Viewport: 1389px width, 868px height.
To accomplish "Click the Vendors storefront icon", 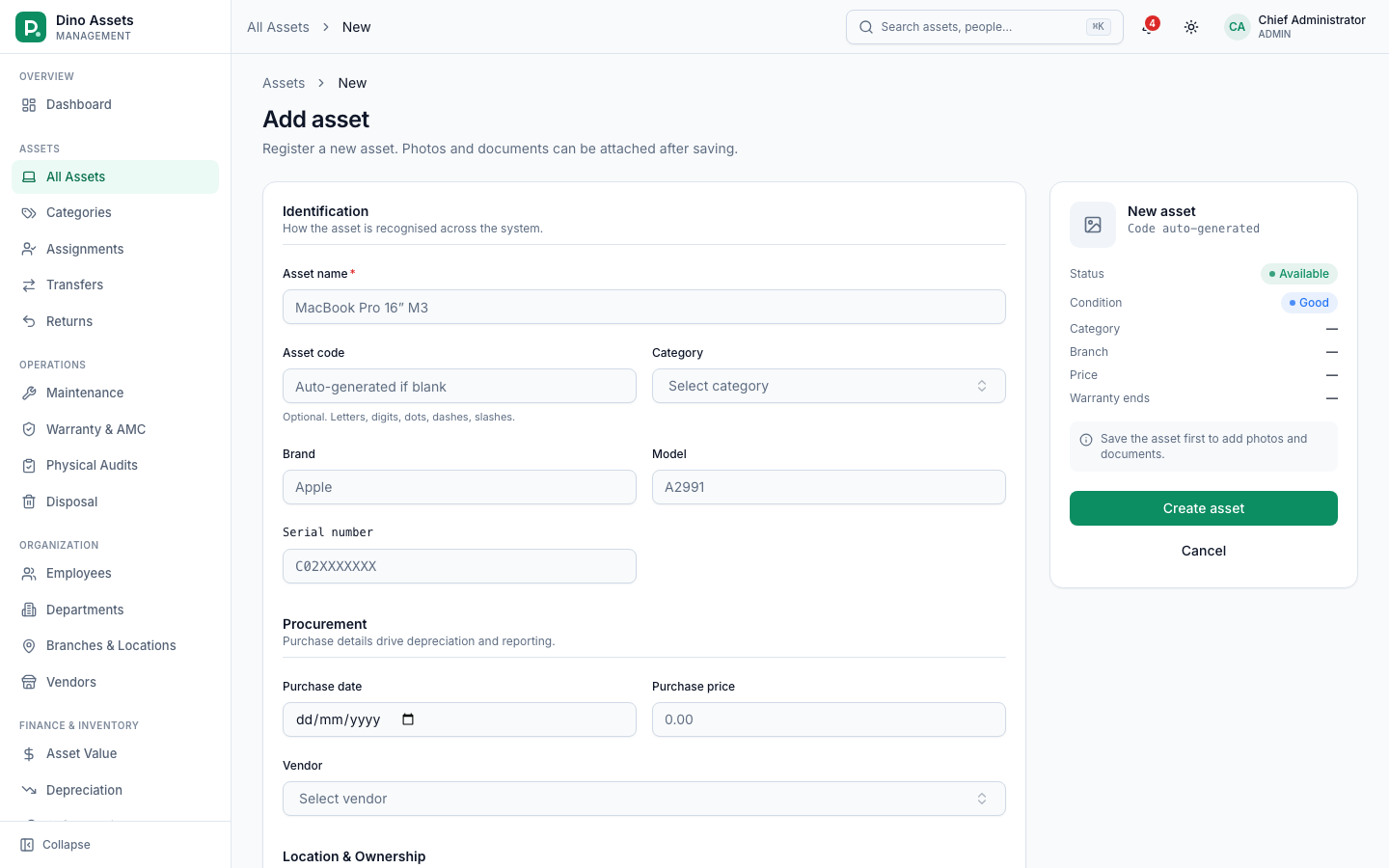I will (29, 682).
